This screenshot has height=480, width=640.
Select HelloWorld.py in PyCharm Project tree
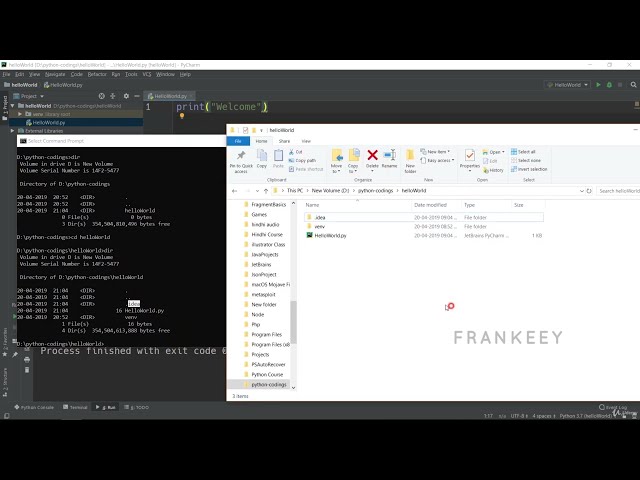[49, 122]
